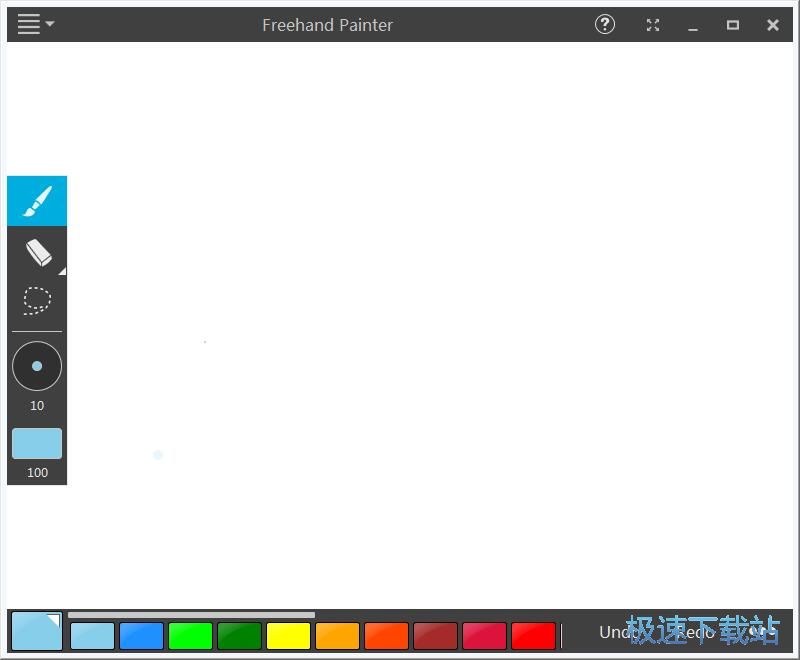Click the brush size value 10
This screenshot has width=800, height=660.
tap(37, 405)
